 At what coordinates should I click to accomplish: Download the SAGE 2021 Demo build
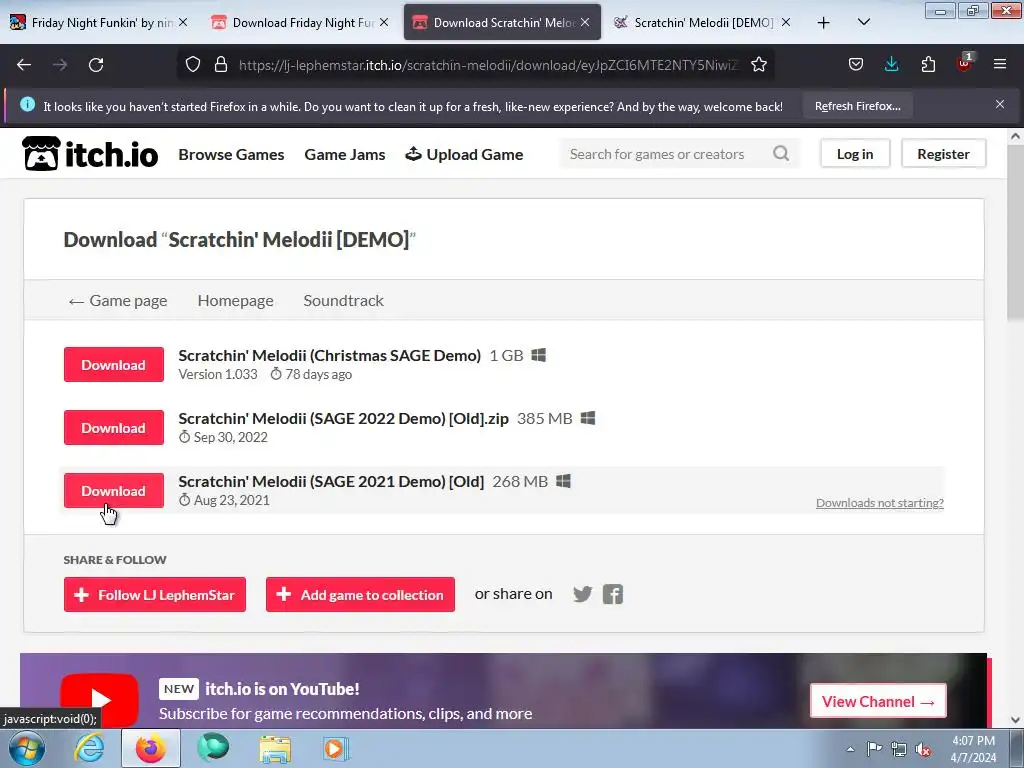pyautogui.click(x=114, y=490)
